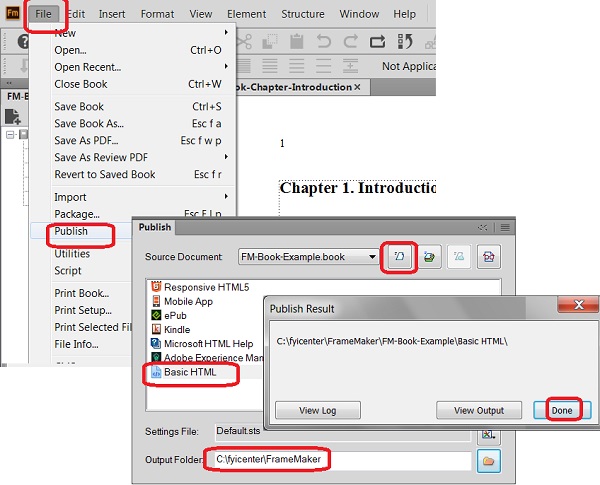Click the Generate selected output icon
The height and width of the screenshot is (485, 600).
(x=399, y=256)
